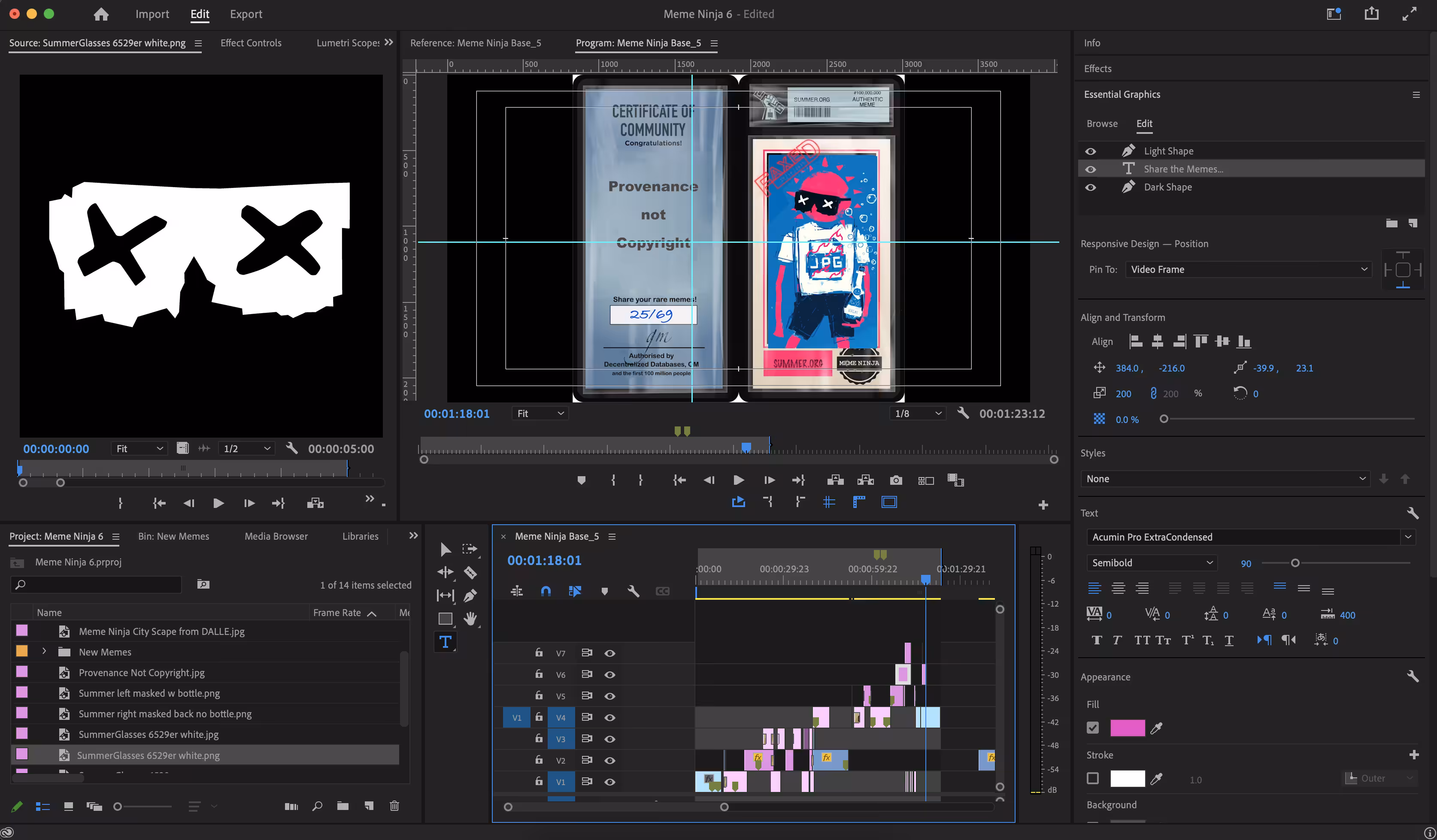Toggle timeline Snap magnet icon
Screen dimensions: 1437x840
point(546,591)
